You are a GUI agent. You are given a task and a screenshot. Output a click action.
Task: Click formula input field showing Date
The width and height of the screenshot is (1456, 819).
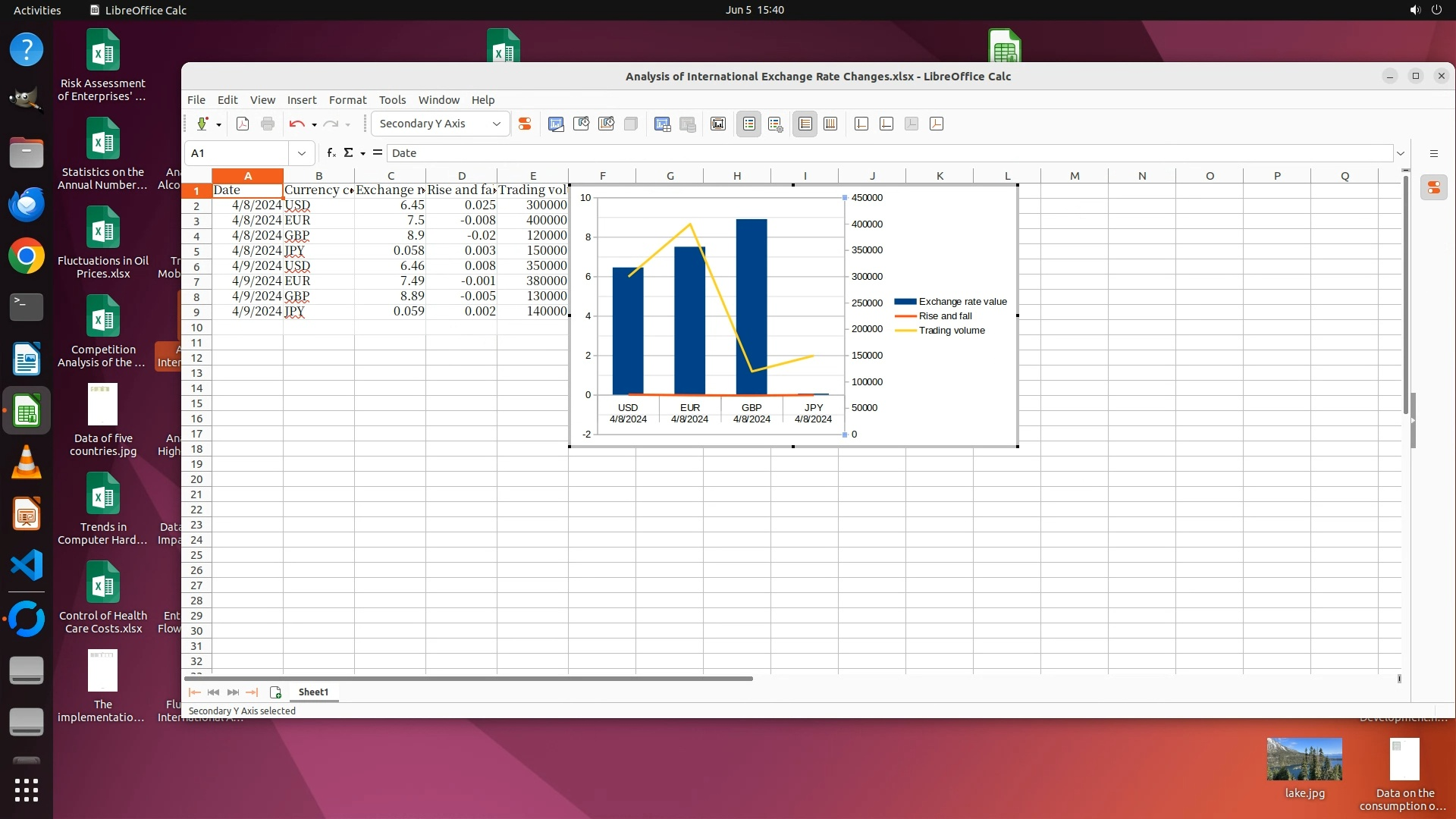pyautogui.click(x=887, y=153)
